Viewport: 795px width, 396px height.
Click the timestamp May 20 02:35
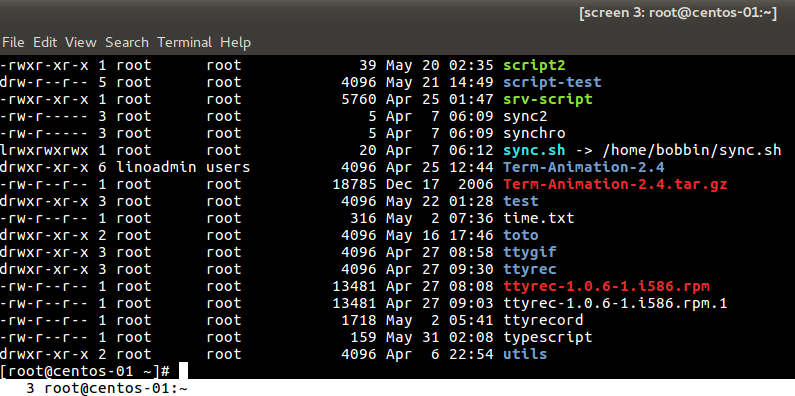coord(439,65)
